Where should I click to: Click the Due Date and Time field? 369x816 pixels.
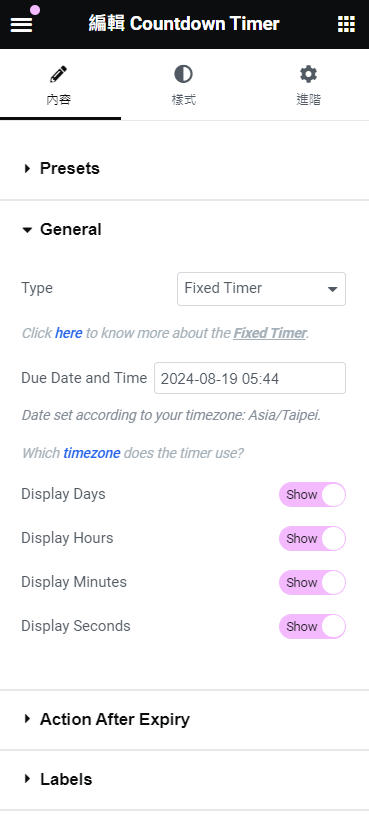point(250,378)
